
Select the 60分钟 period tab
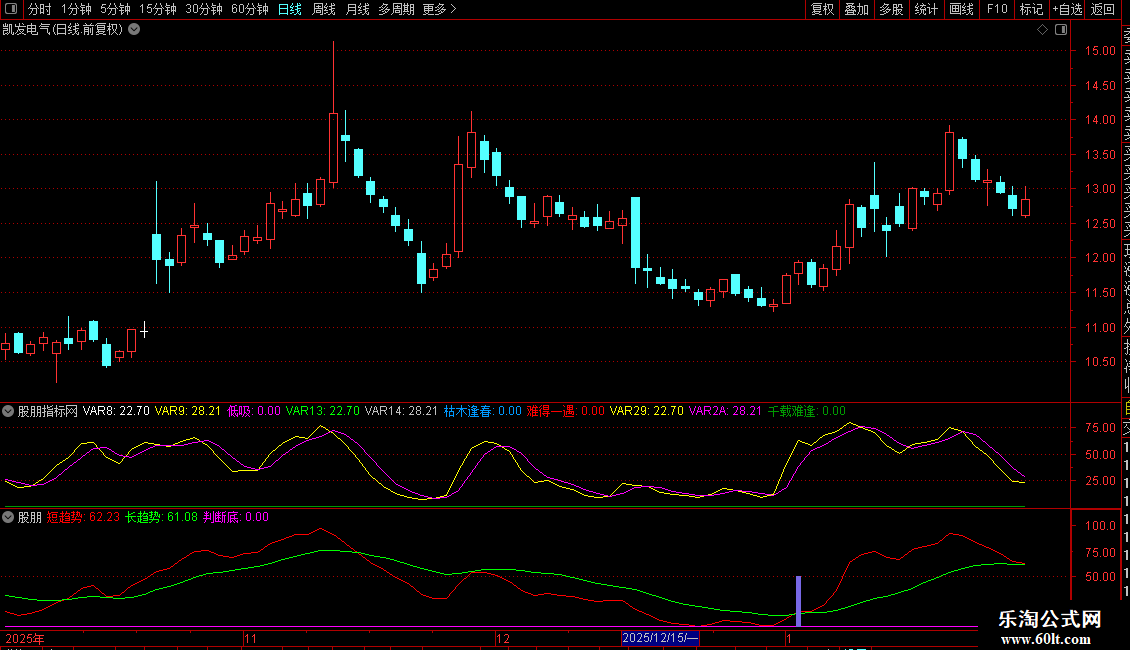(x=249, y=9)
